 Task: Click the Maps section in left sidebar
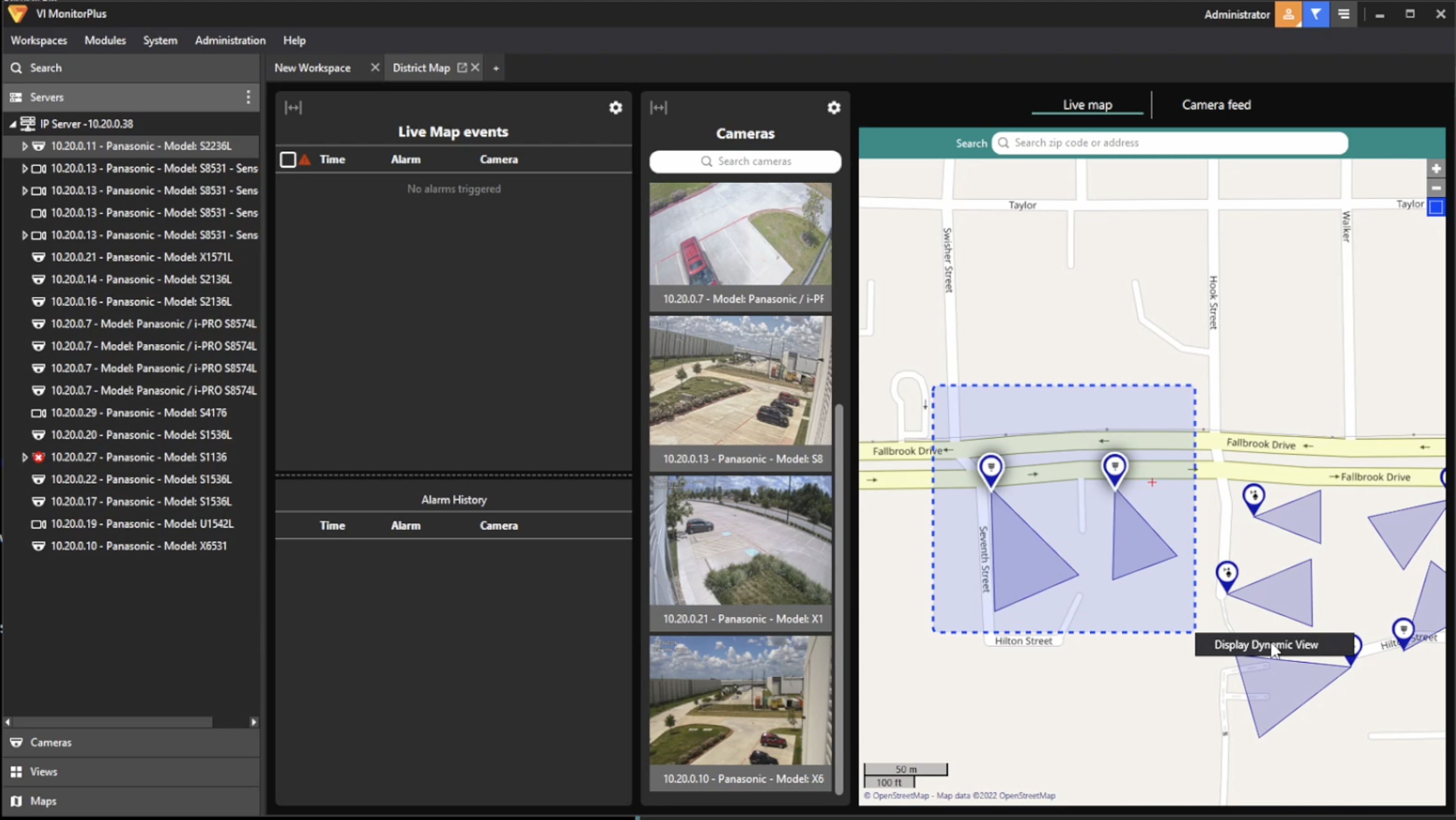click(43, 800)
